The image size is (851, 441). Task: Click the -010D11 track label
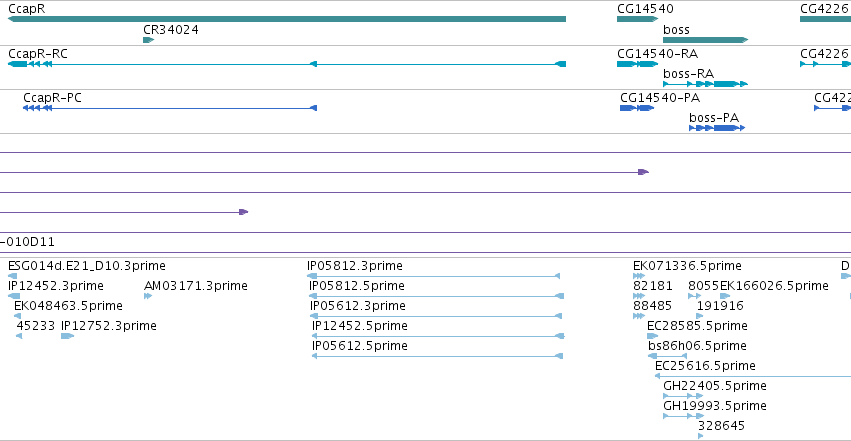(x=27, y=242)
